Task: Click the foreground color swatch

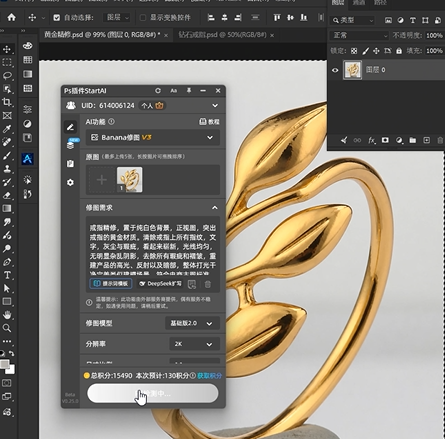Action: coord(4,364)
